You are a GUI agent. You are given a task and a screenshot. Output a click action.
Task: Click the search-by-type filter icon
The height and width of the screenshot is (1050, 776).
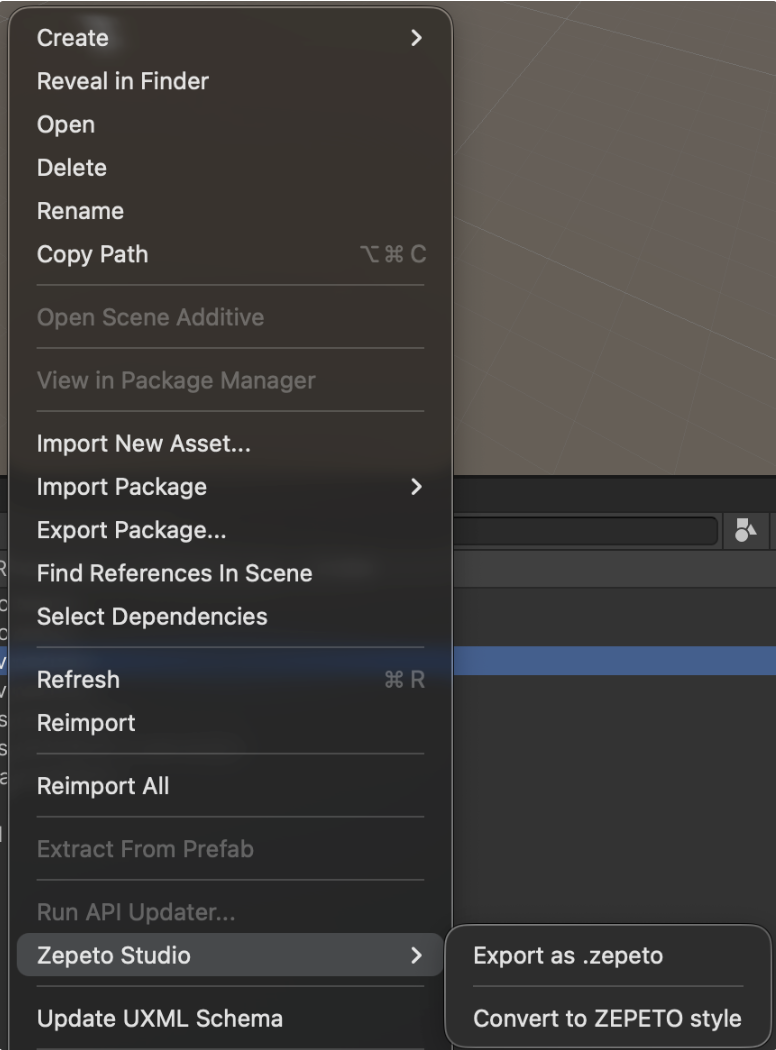pos(745,530)
